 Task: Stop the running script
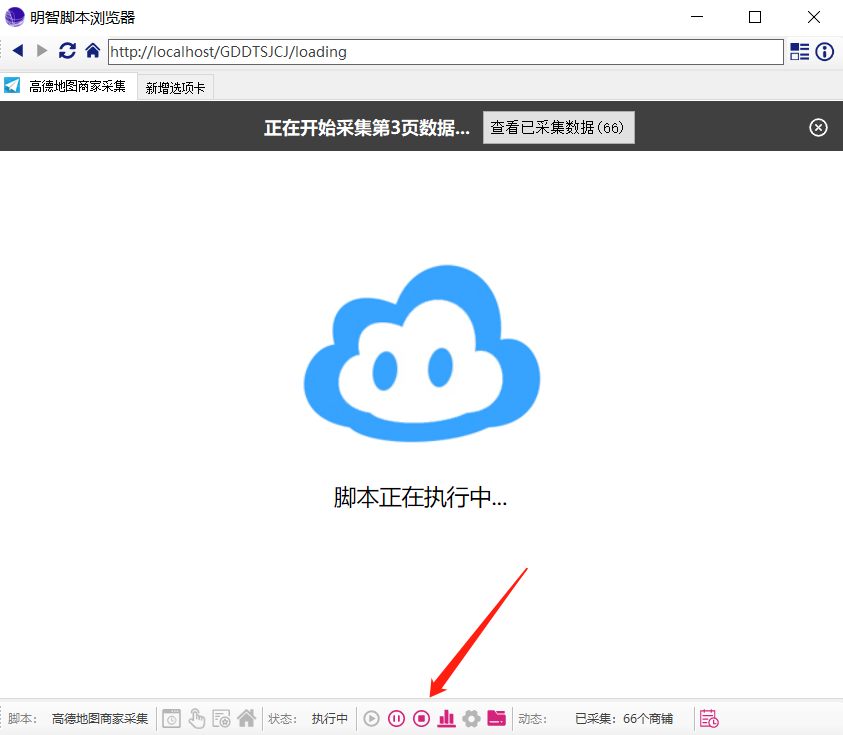(x=422, y=719)
